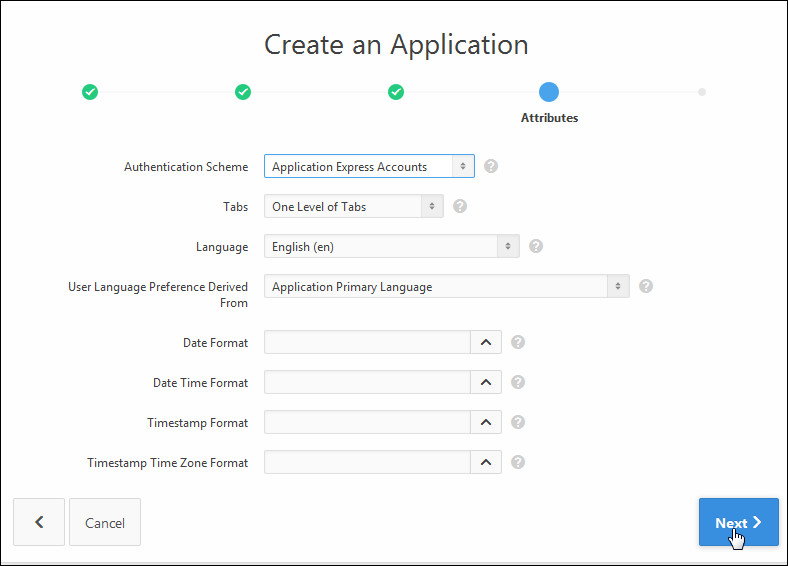The height and width of the screenshot is (566, 788).
Task: Go back using the previous arrow button
Action: pos(39,523)
